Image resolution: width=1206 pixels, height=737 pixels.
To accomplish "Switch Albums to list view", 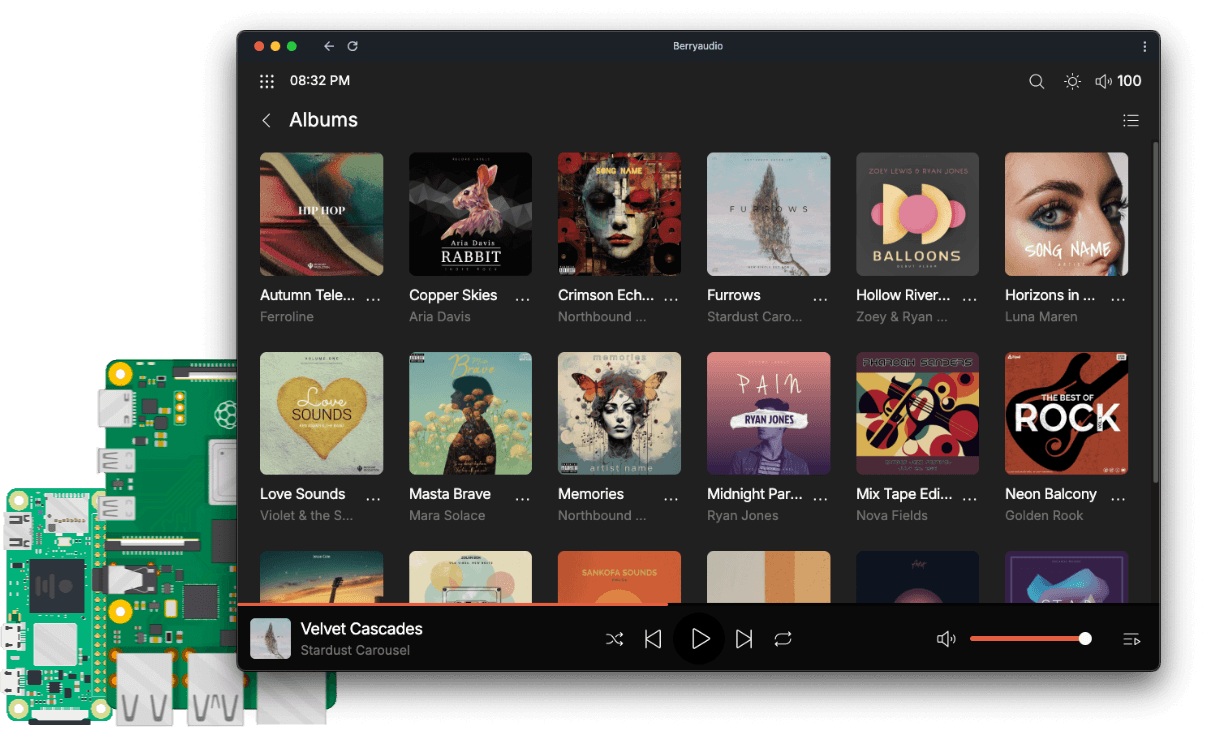I will [1131, 119].
